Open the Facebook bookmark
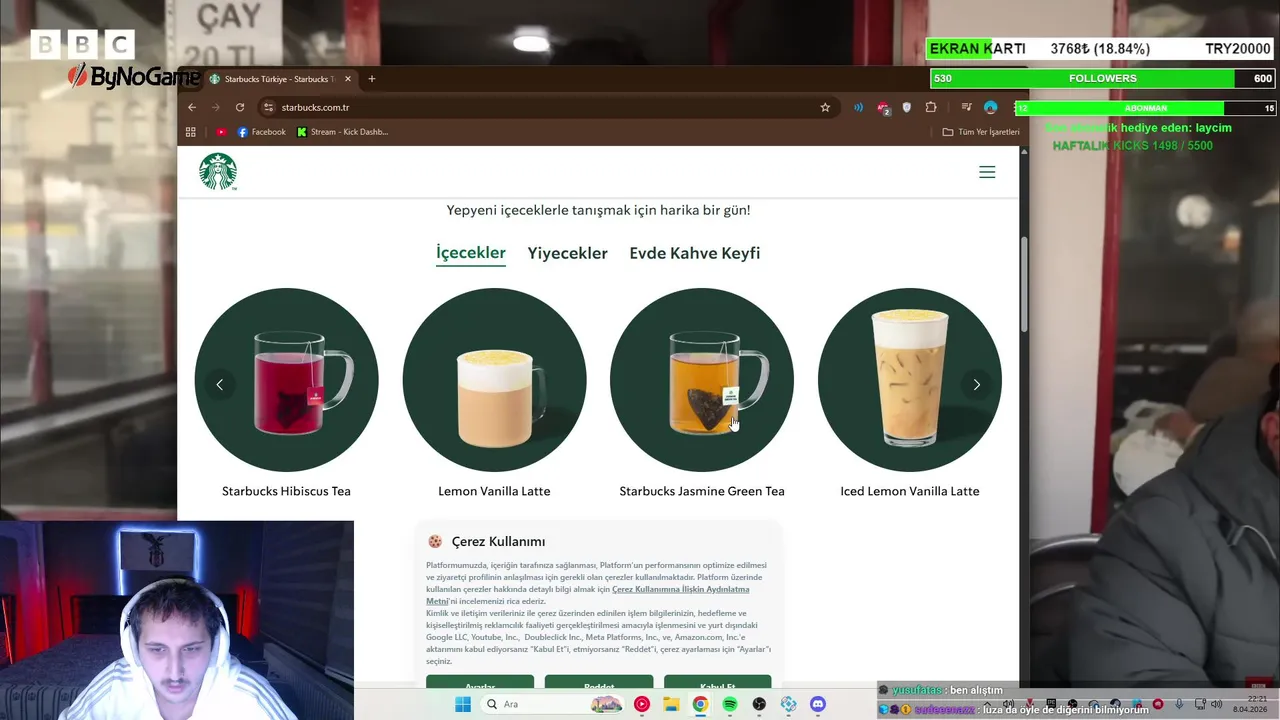 (261, 132)
